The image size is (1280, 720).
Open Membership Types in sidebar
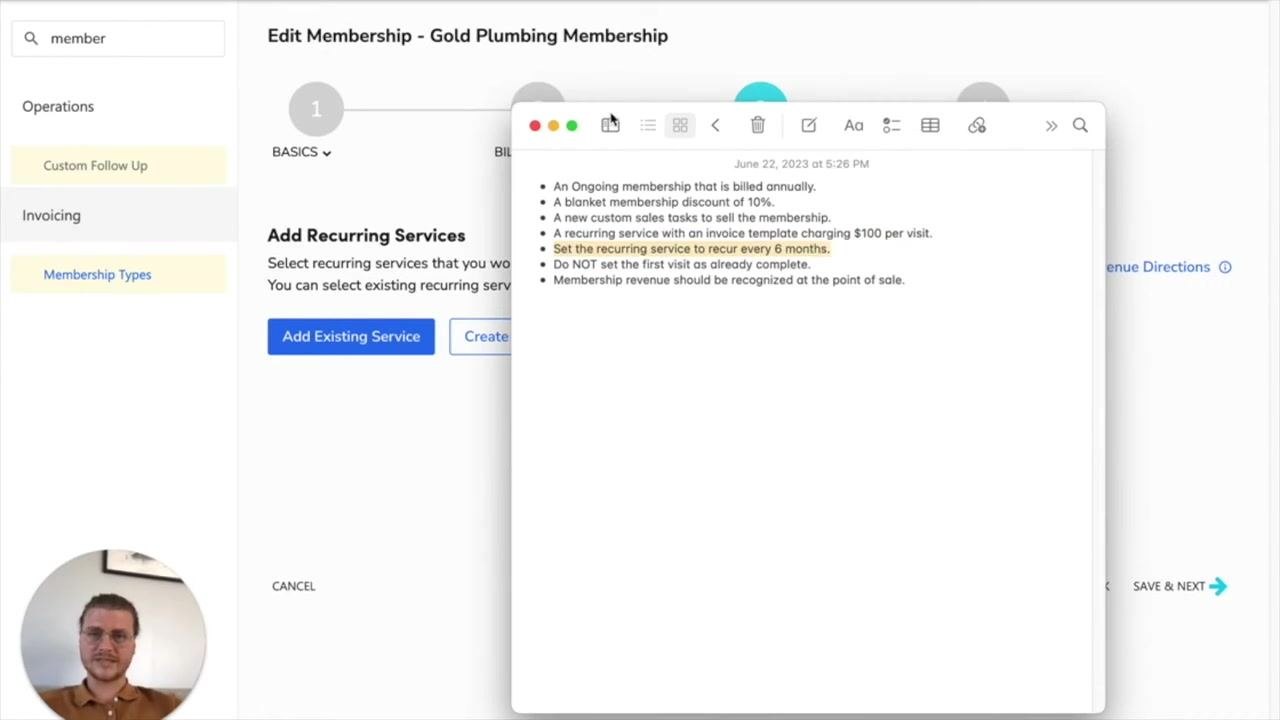coord(118,274)
